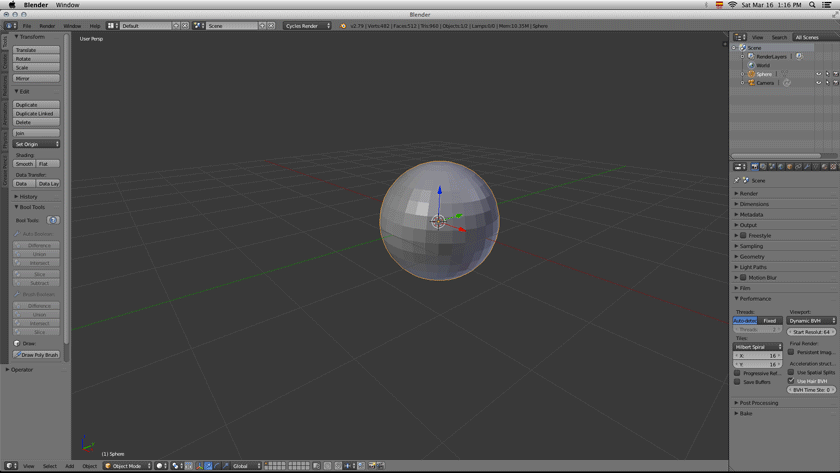Enable the Freestyle checkbox
The image size is (840, 473).
(743, 235)
